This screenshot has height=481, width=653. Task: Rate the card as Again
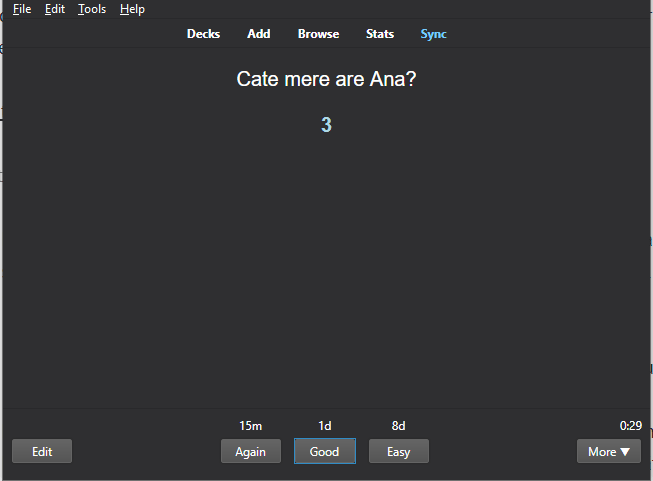[250, 452]
